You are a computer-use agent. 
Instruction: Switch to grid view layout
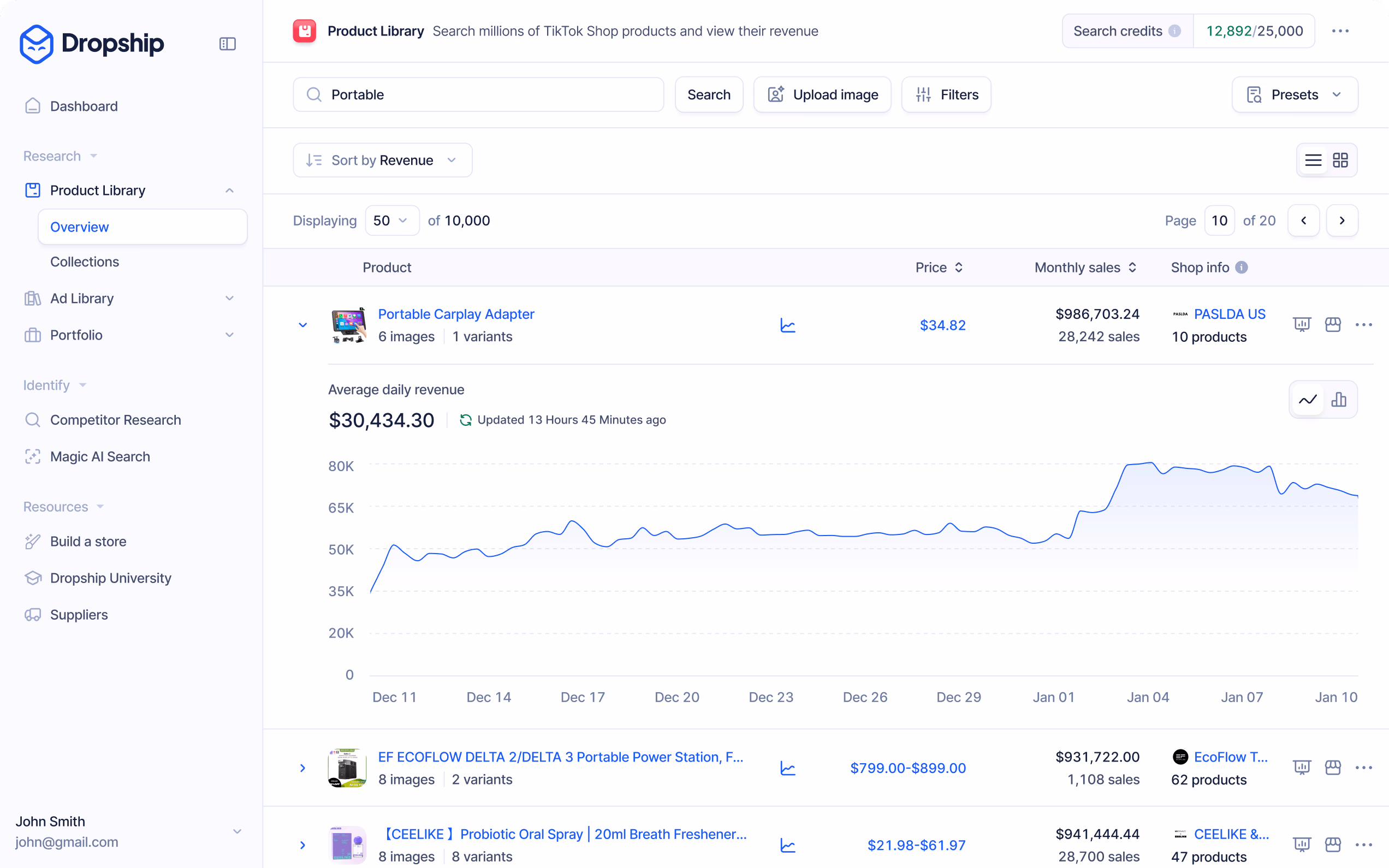pyautogui.click(x=1340, y=160)
